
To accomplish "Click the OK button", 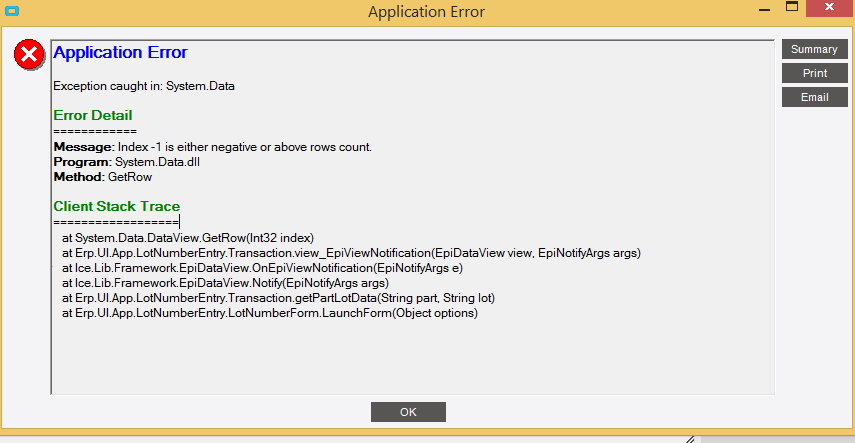I will click(408, 412).
